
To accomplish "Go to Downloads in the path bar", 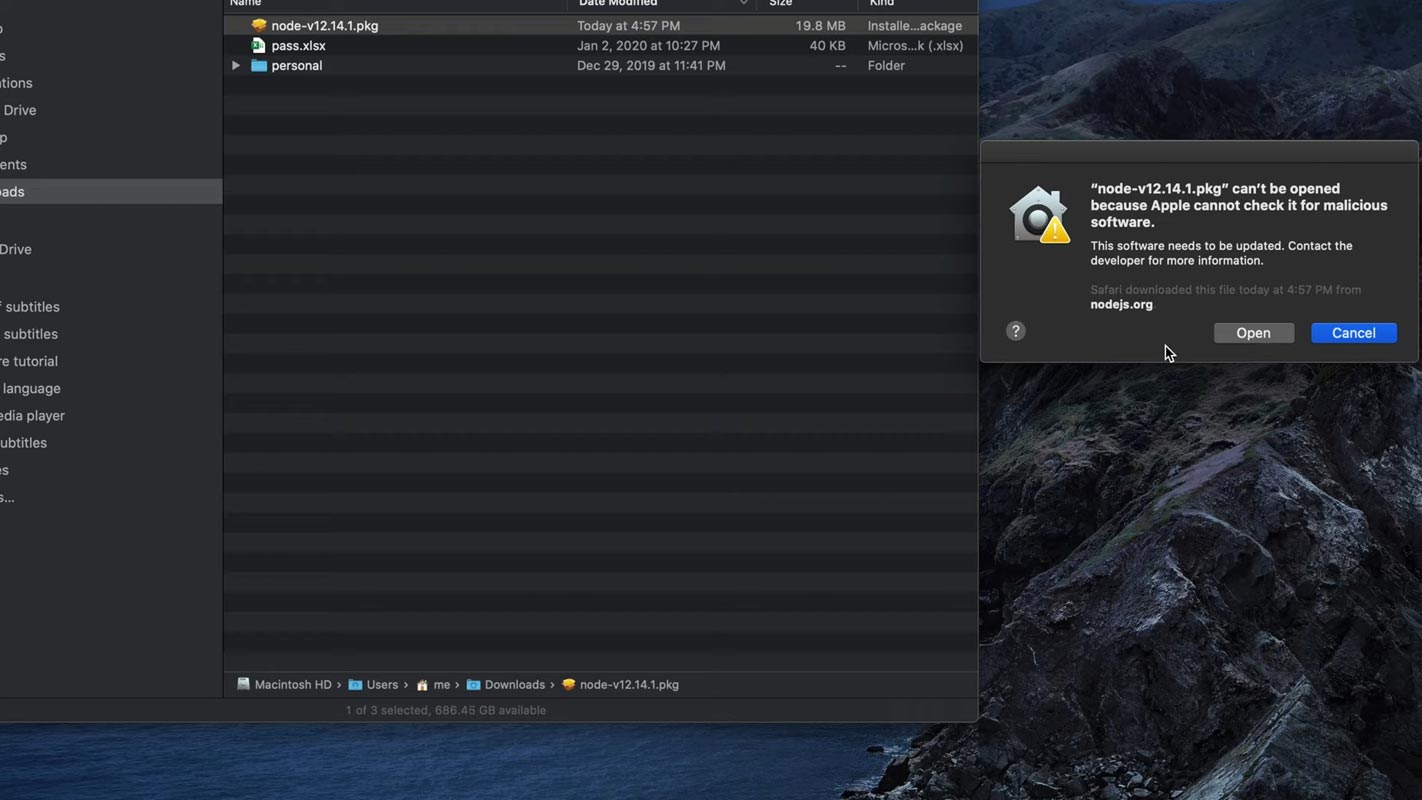I will coord(515,684).
